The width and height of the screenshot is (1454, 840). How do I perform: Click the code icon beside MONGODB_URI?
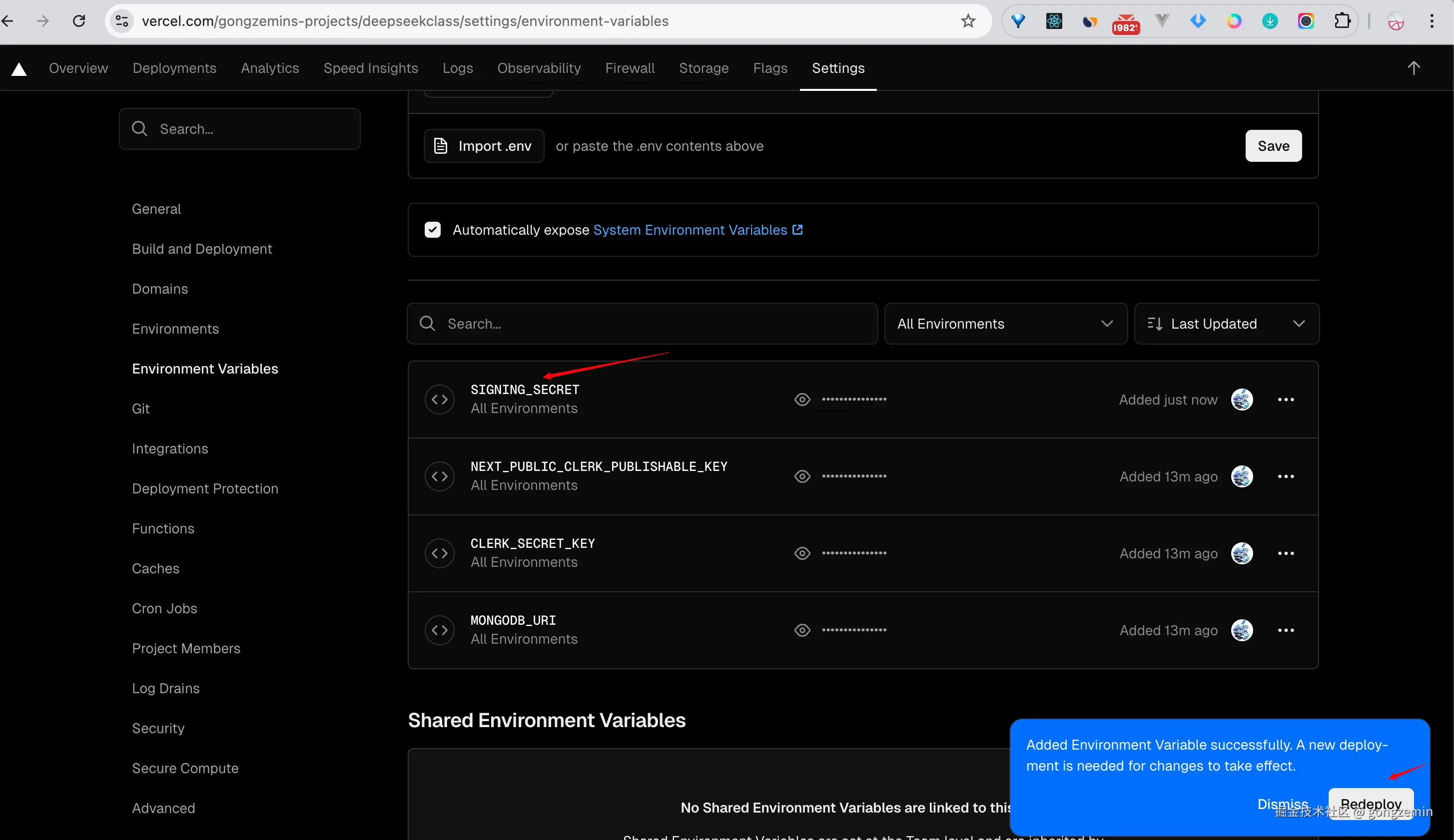point(440,630)
